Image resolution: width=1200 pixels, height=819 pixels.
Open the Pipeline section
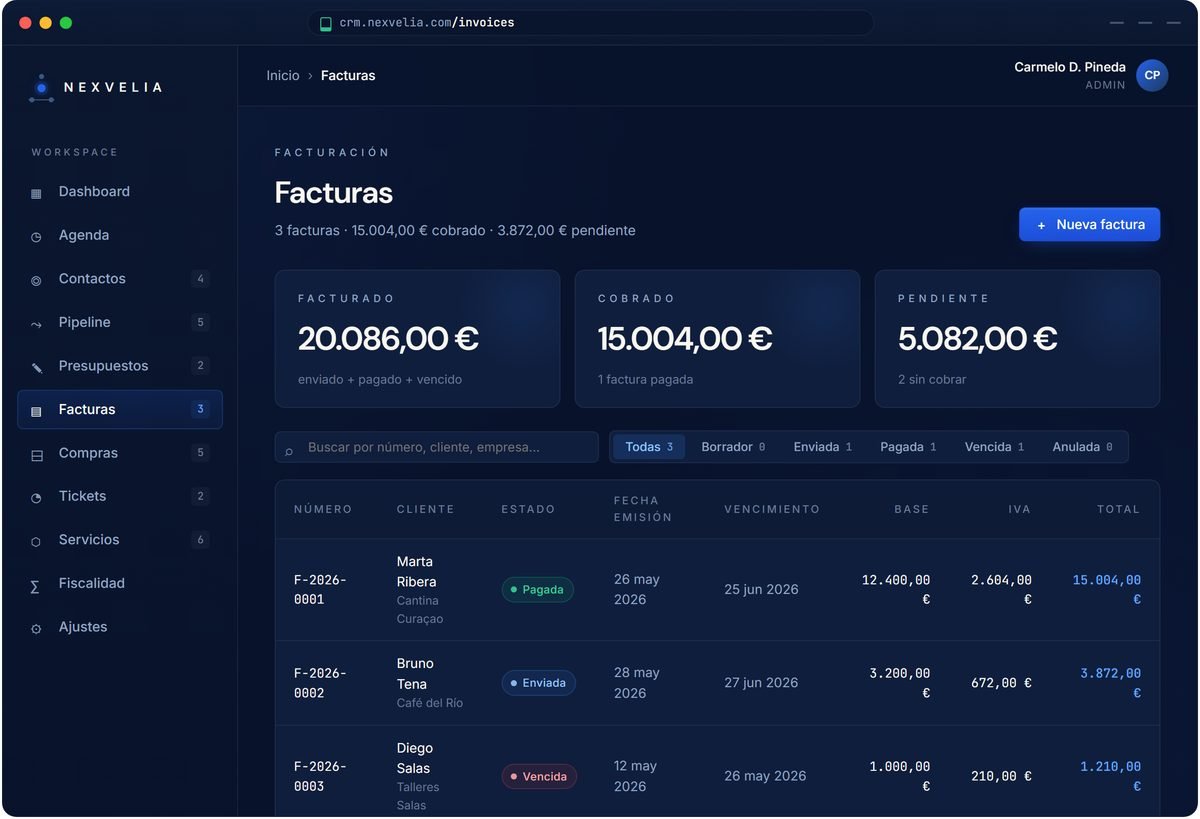[x=120, y=322]
